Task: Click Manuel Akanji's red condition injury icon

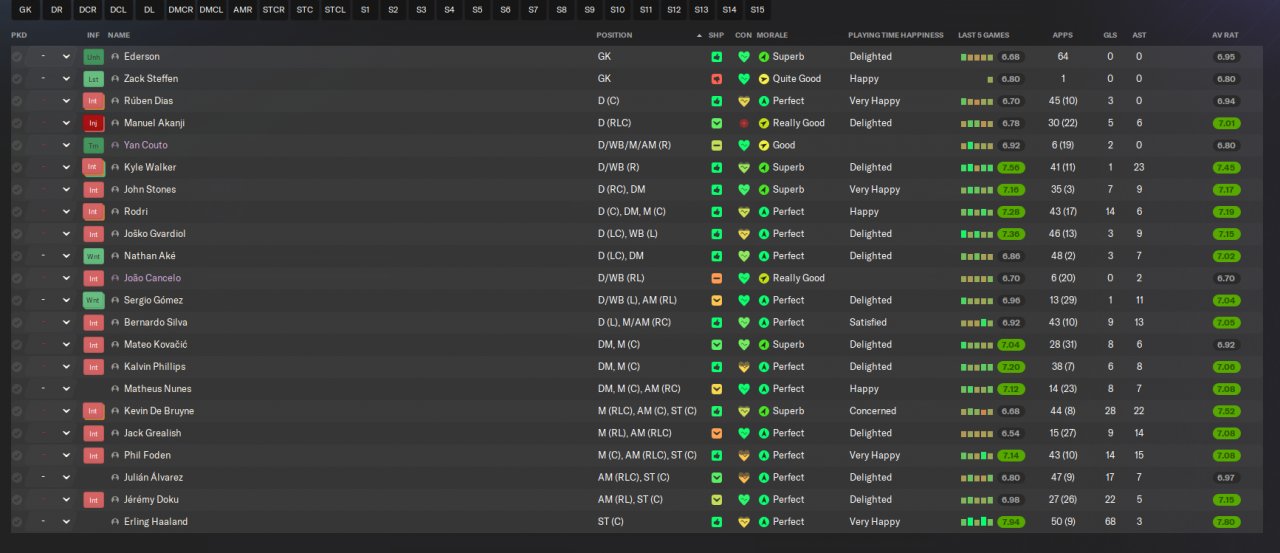Action: point(743,123)
